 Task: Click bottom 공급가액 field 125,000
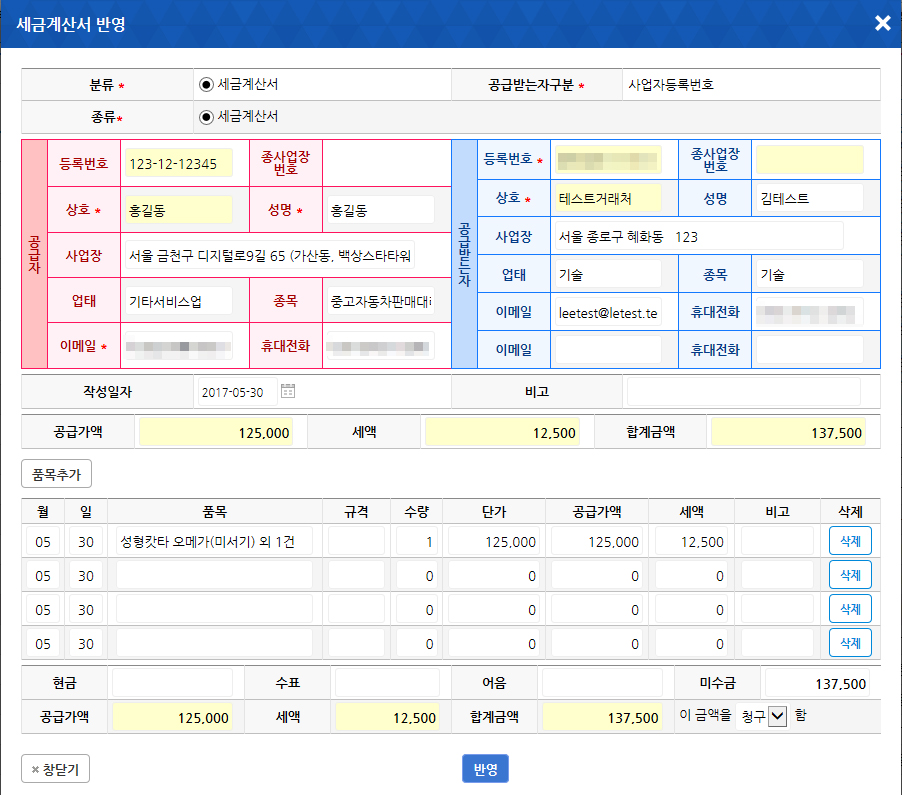pos(173,717)
